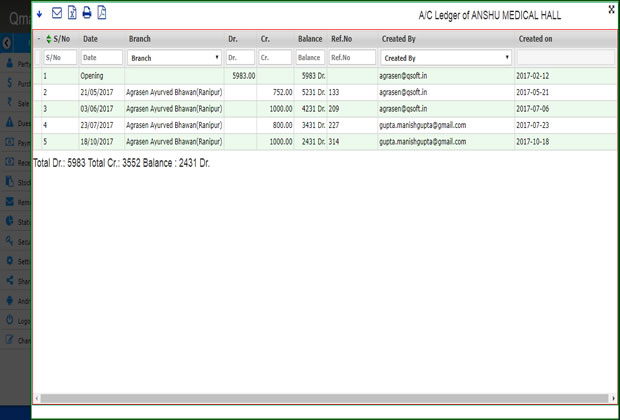Click the Cr. filter input
620x420 pixels.
[275, 57]
